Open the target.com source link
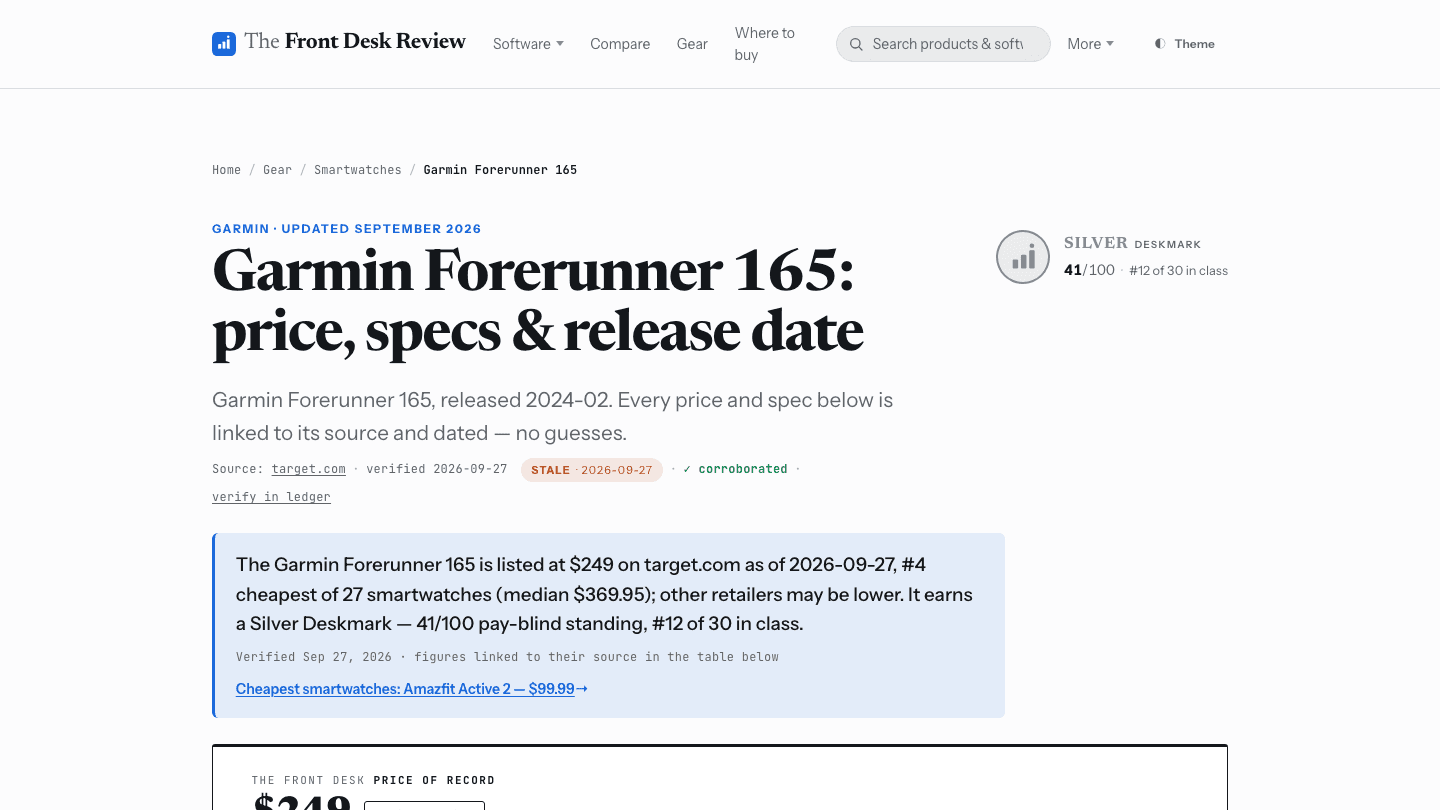The image size is (1440, 810). pyautogui.click(x=308, y=469)
